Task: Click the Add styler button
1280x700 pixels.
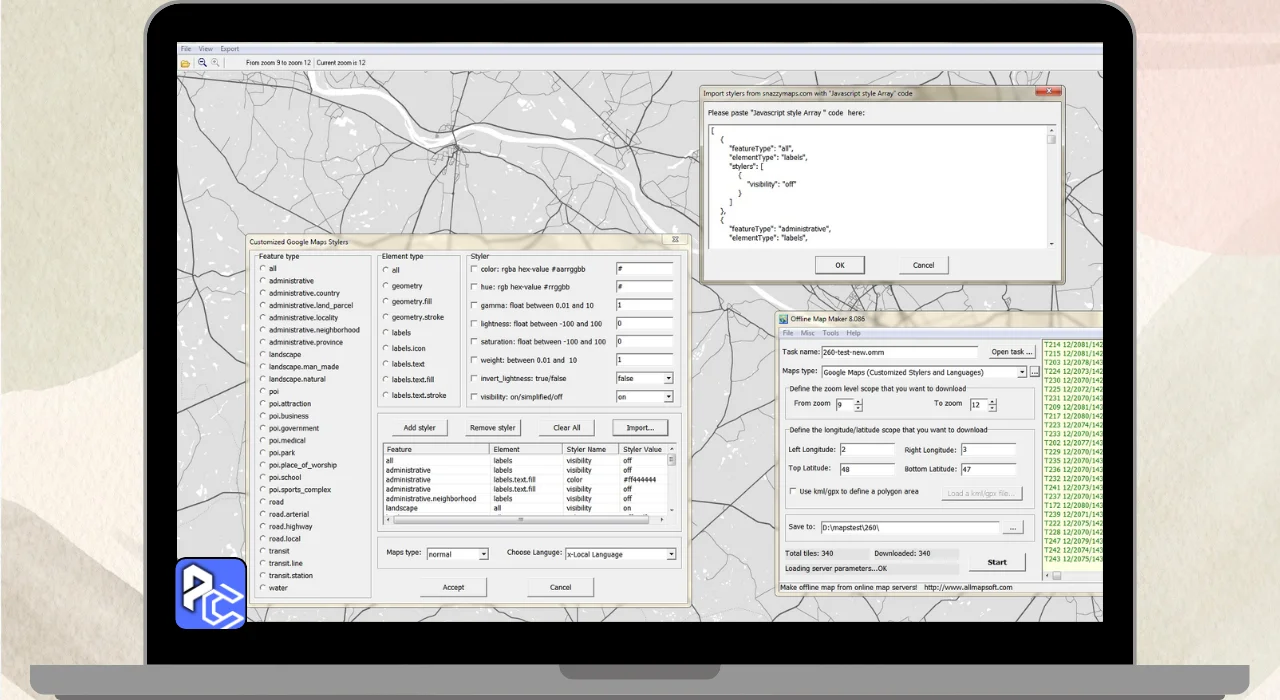Action: click(419, 428)
